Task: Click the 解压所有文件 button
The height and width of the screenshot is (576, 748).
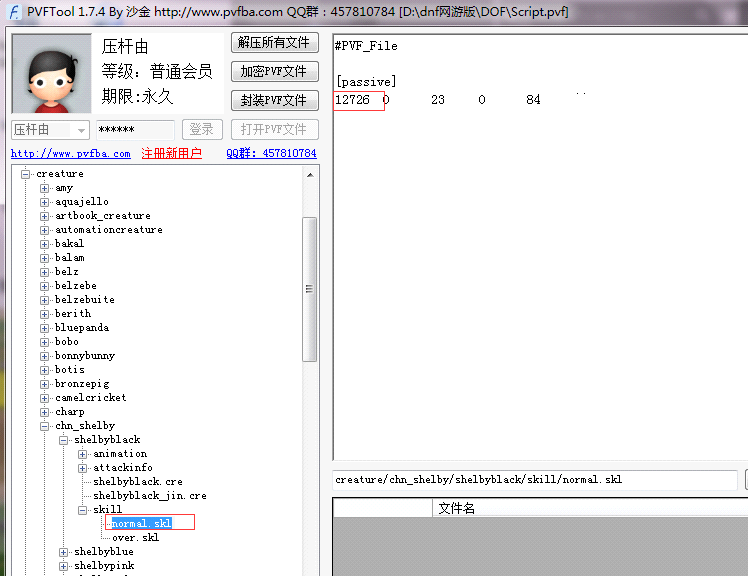Action: click(x=274, y=43)
